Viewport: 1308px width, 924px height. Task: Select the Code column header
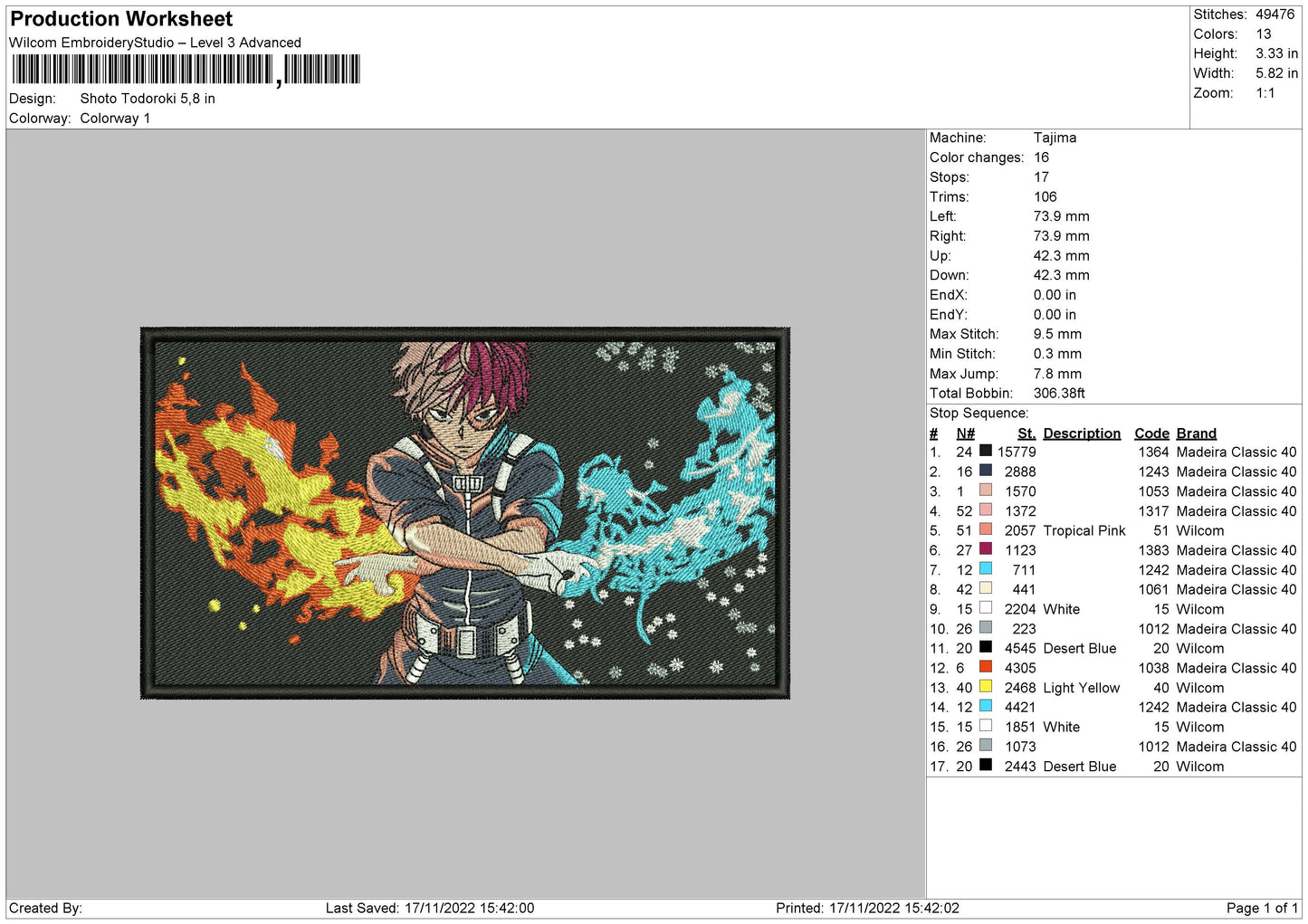pos(1151,433)
